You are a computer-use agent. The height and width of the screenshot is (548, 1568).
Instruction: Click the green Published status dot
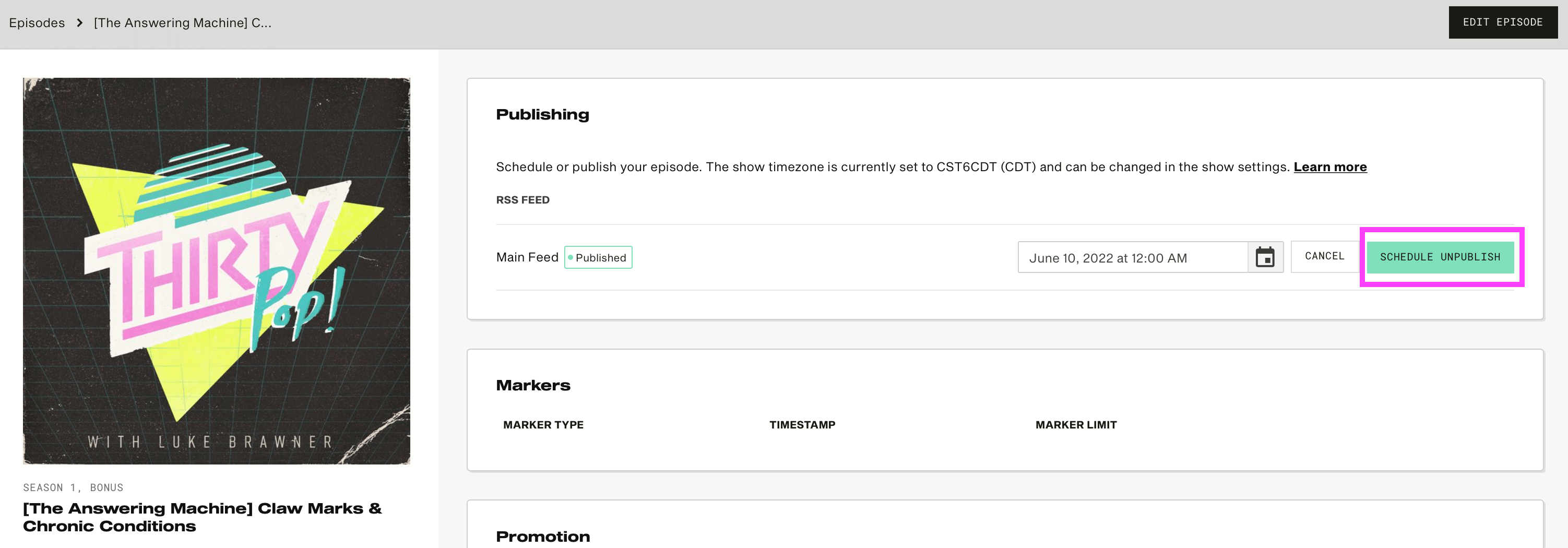click(571, 258)
